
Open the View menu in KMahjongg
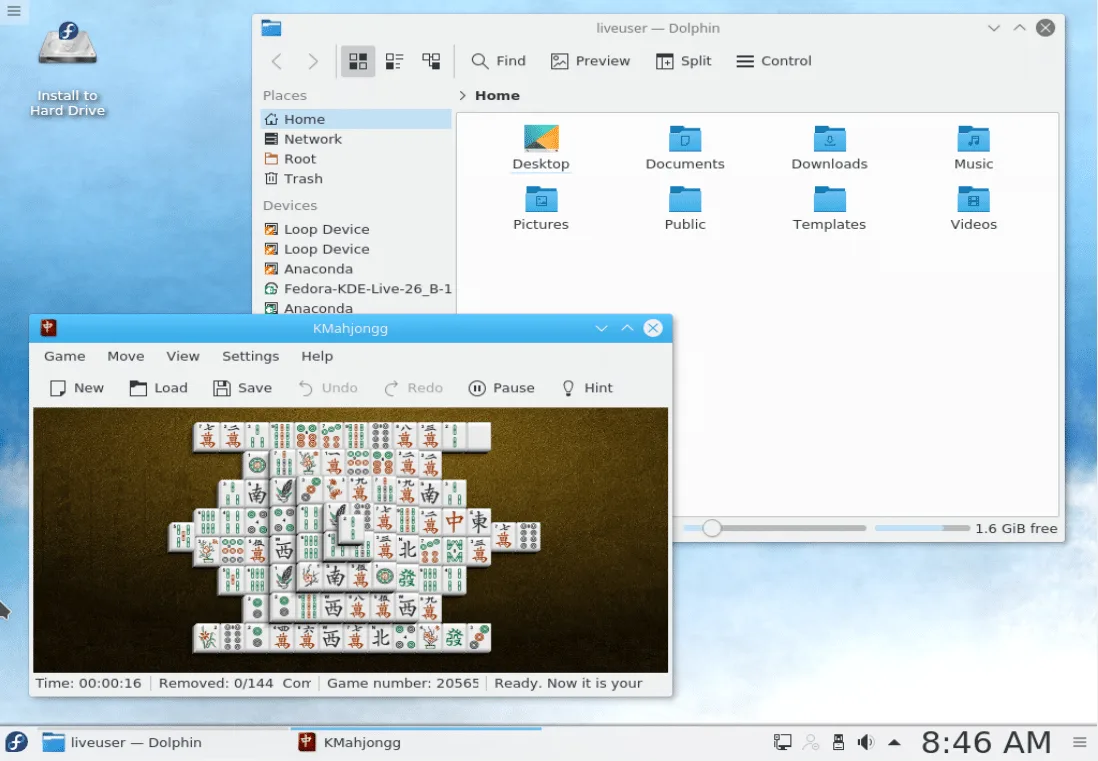[183, 356]
